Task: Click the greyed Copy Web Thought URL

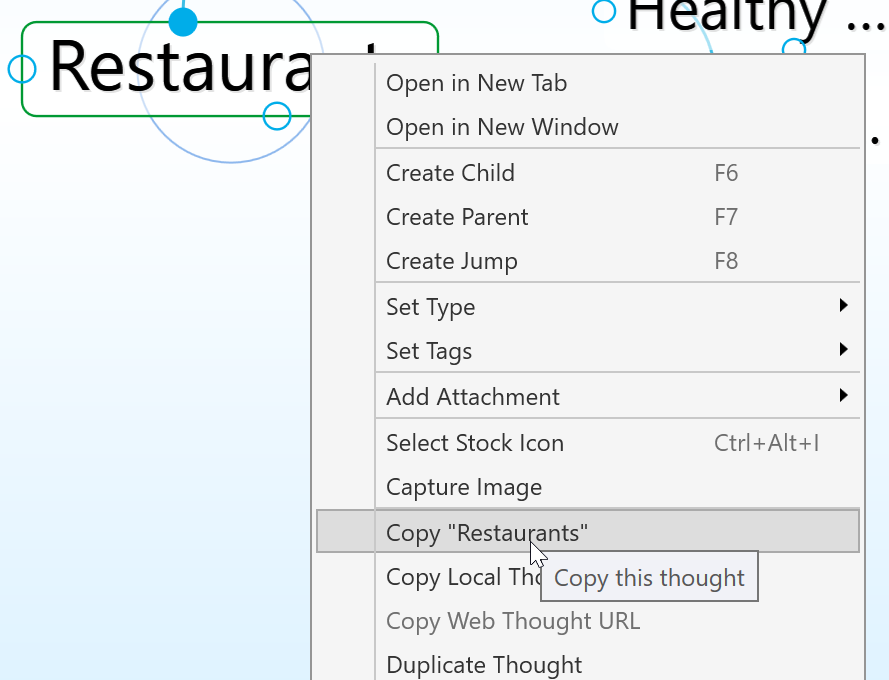Action: [x=512, y=621]
